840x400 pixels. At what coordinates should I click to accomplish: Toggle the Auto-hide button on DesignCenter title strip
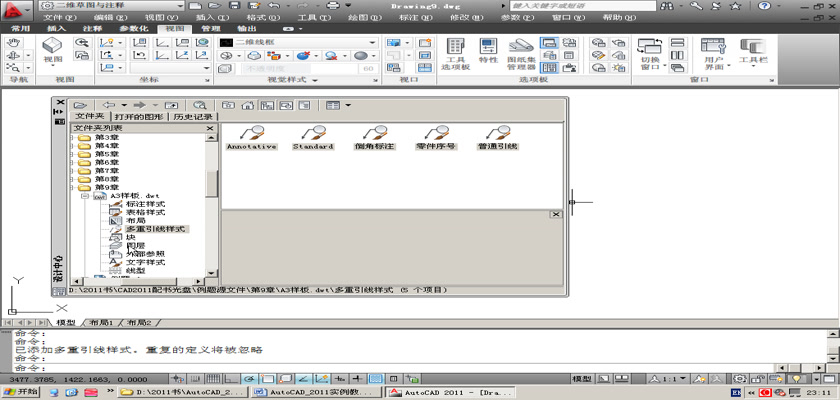[59, 111]
